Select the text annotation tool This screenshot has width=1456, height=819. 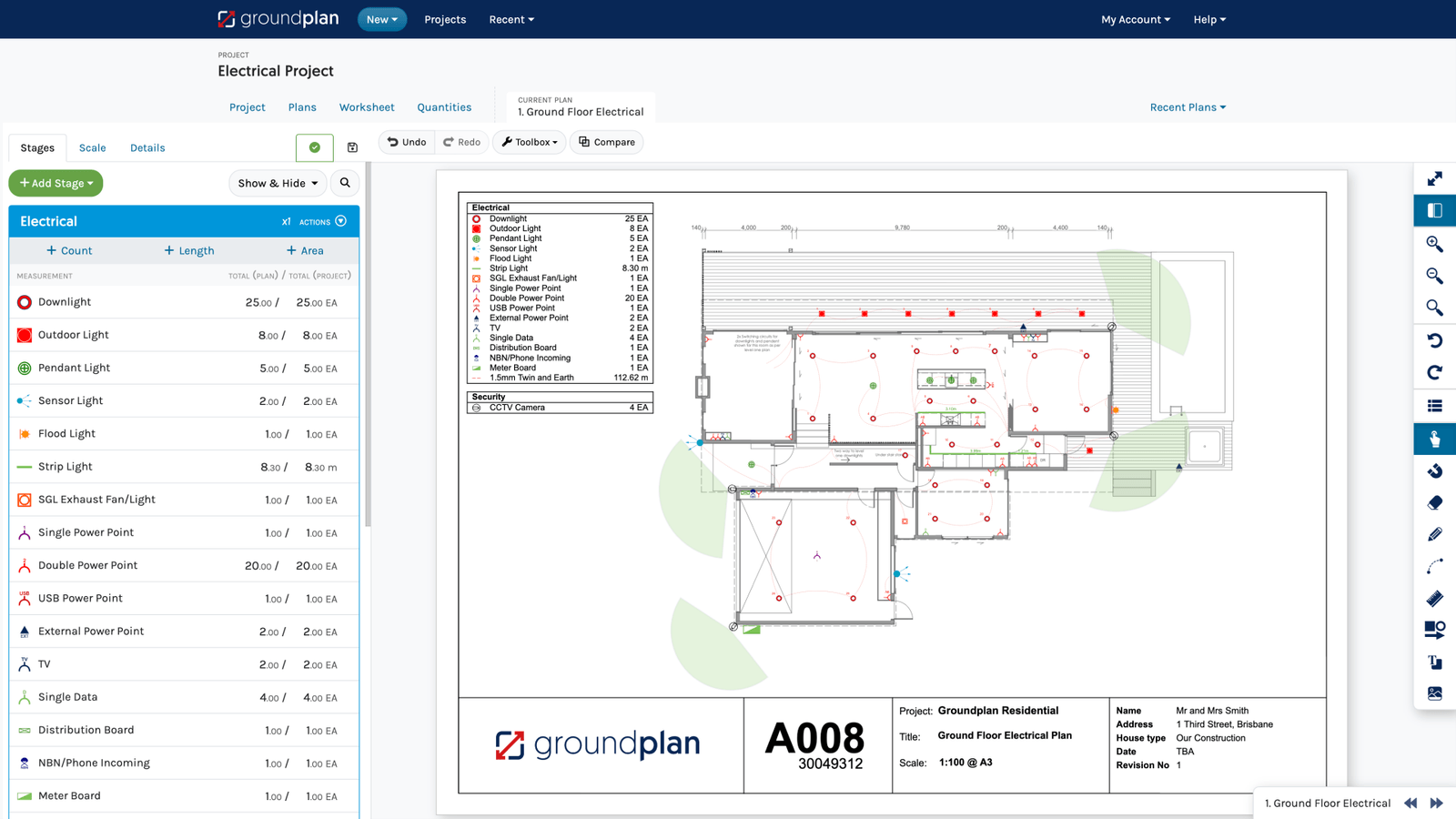1435,662
